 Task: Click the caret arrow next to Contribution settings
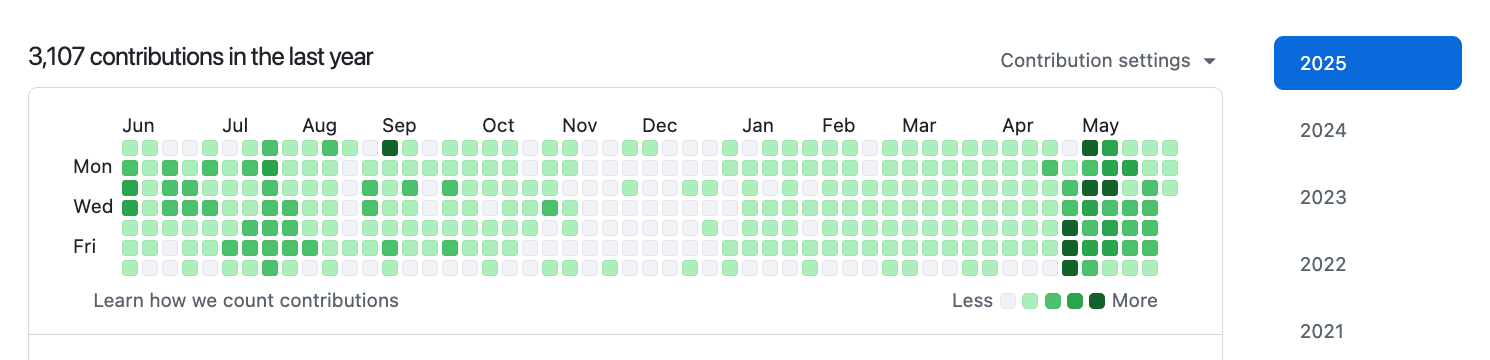coord(1210,62)
